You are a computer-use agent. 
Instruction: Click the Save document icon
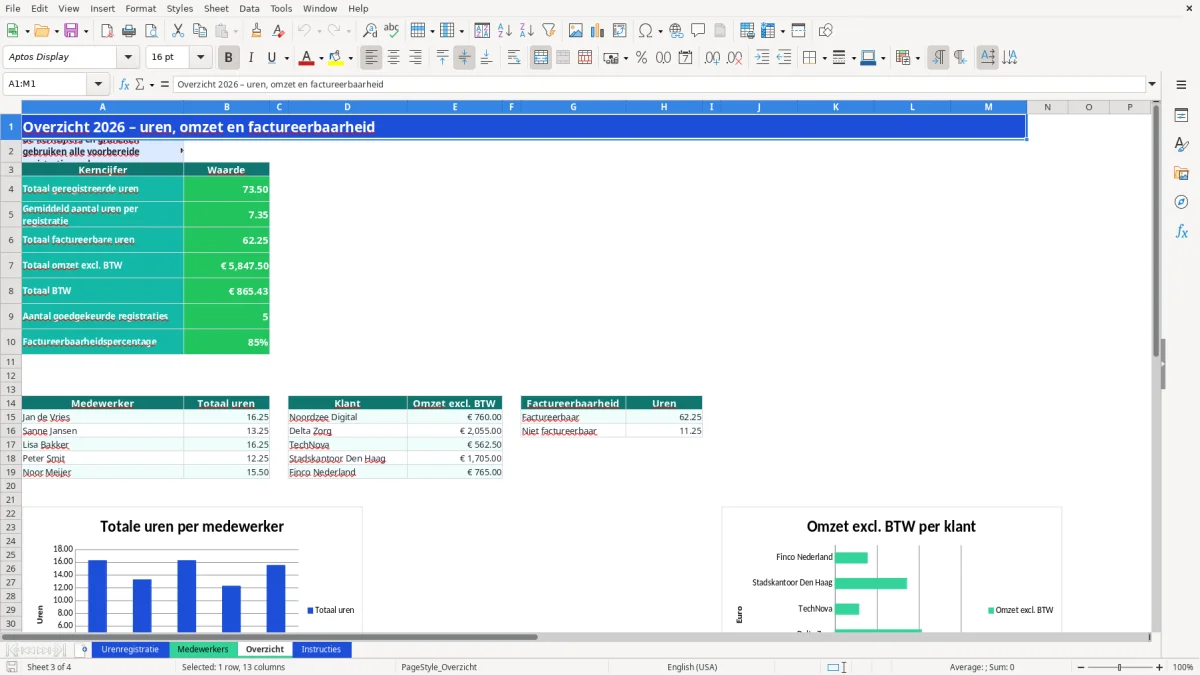click(71, 31)
